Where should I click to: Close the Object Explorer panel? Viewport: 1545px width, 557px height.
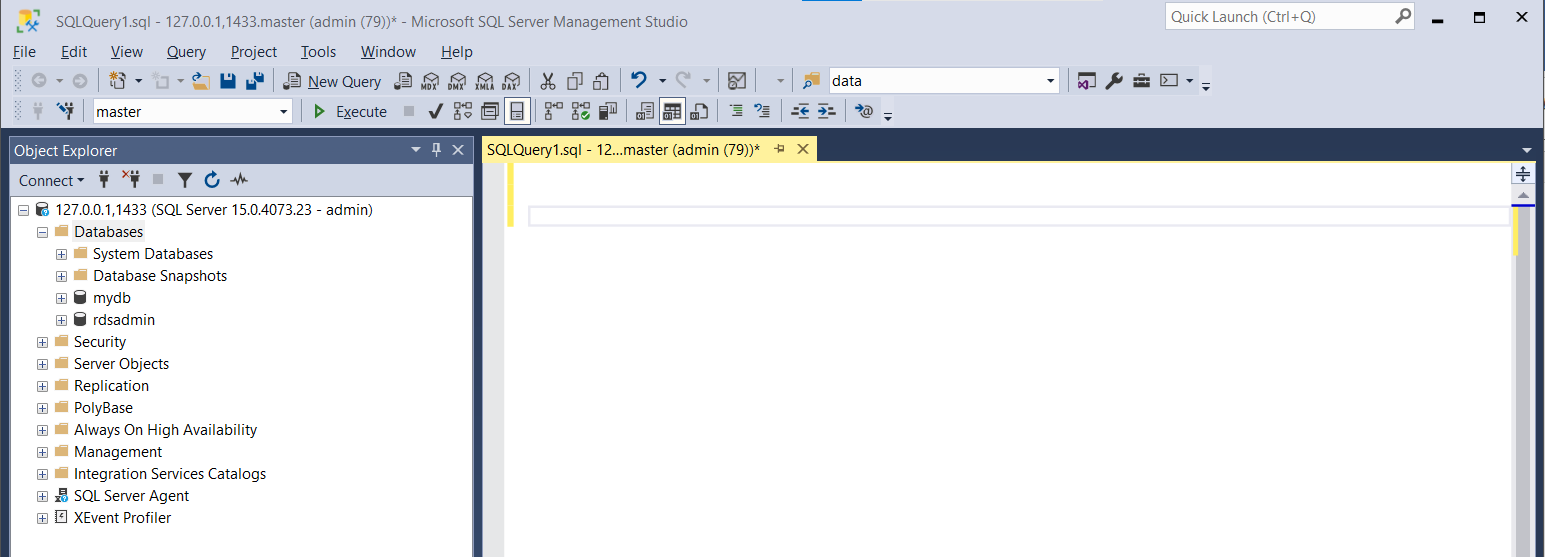458,150
